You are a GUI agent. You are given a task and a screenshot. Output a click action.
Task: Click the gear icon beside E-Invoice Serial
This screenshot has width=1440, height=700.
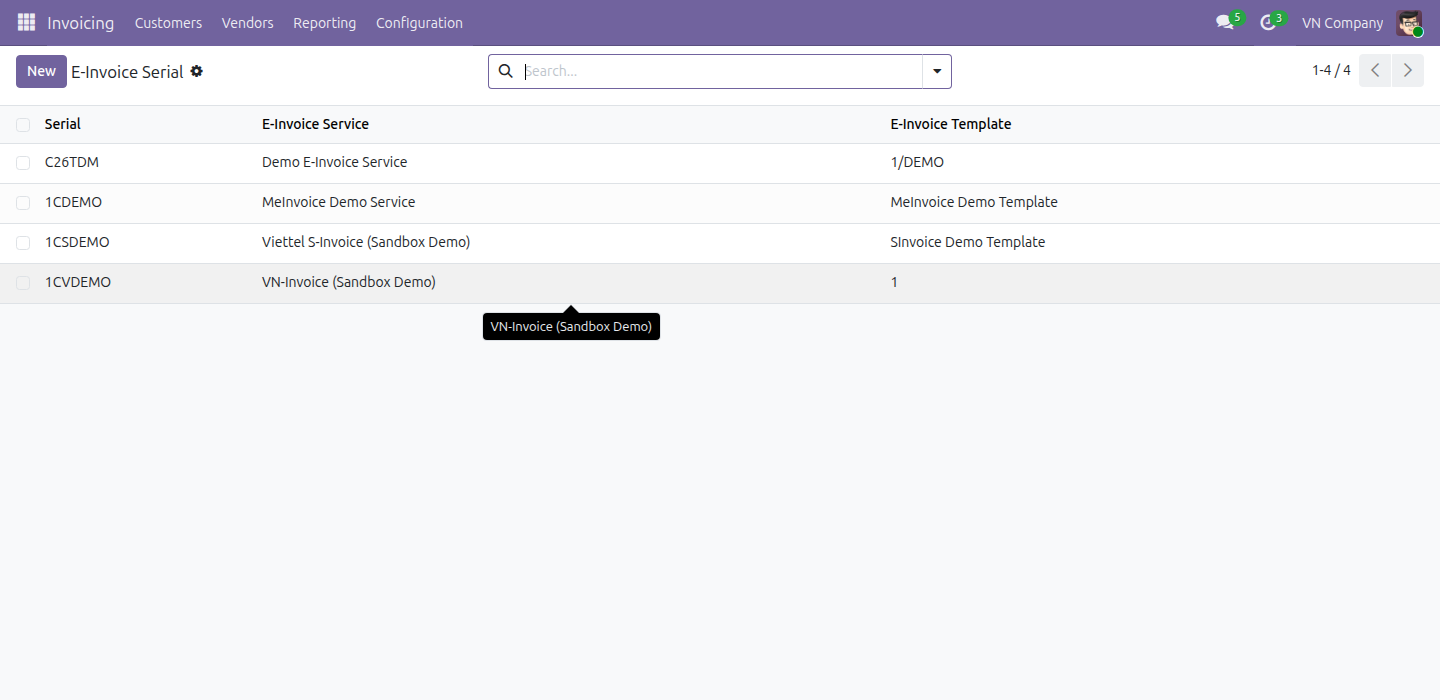pyautogui.click(x=197, y=71)
